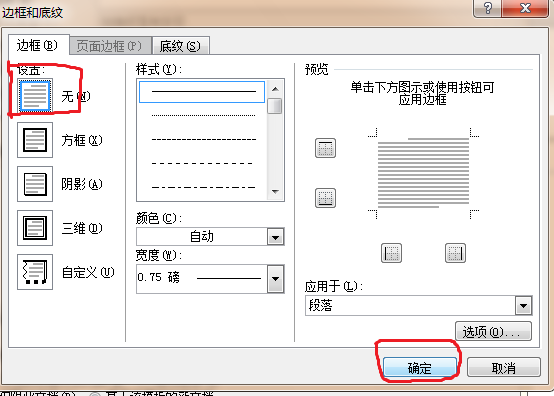Click the style list scroll-down arrow
Screen dimensions: 554x396
tap(275, 192)
